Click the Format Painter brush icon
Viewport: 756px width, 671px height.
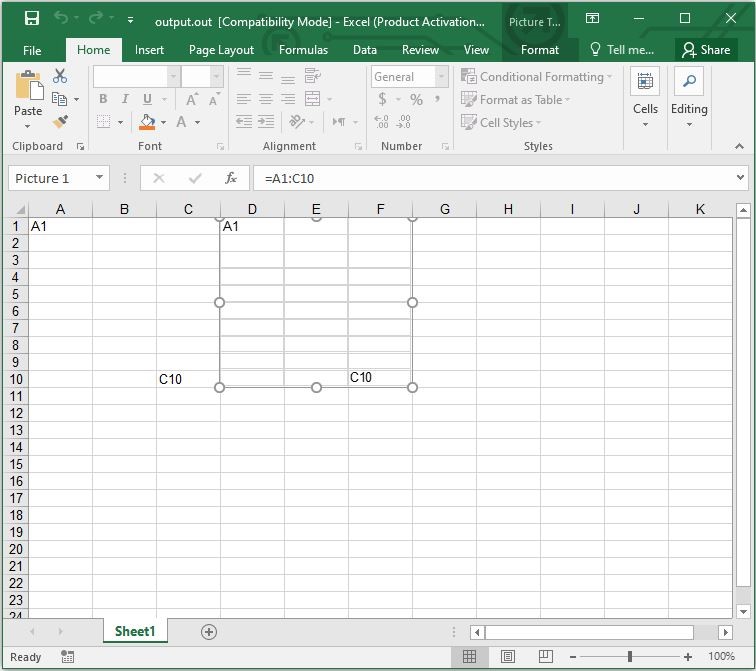[60, 122]
